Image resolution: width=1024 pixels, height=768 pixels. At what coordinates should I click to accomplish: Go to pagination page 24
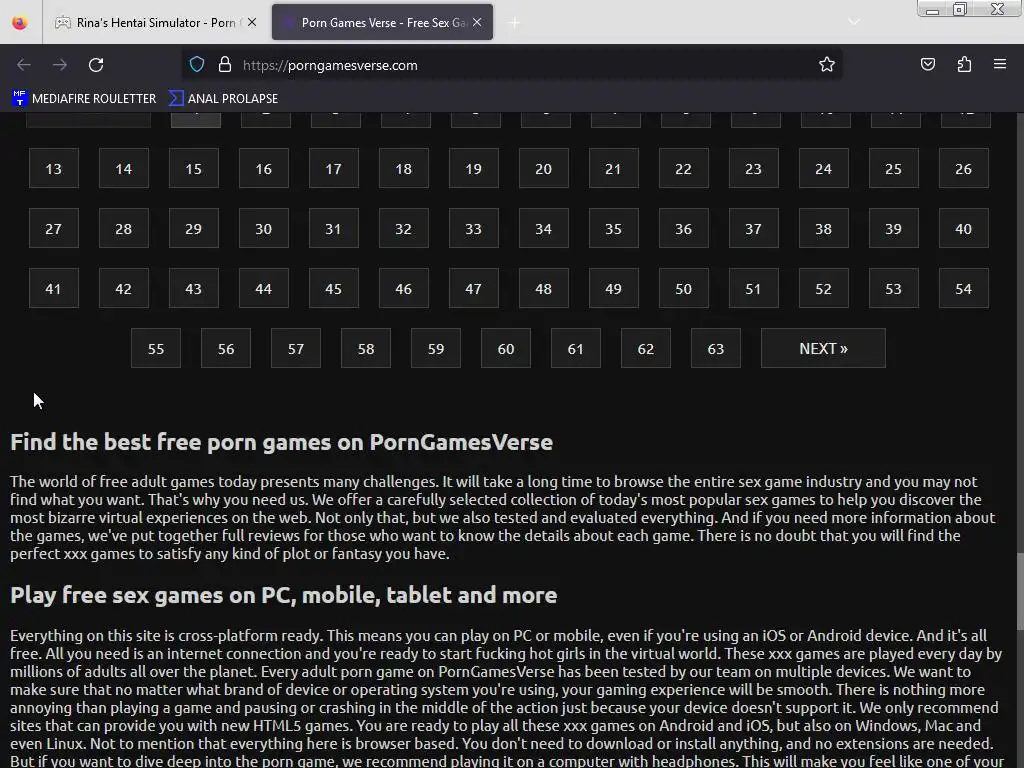824,168
